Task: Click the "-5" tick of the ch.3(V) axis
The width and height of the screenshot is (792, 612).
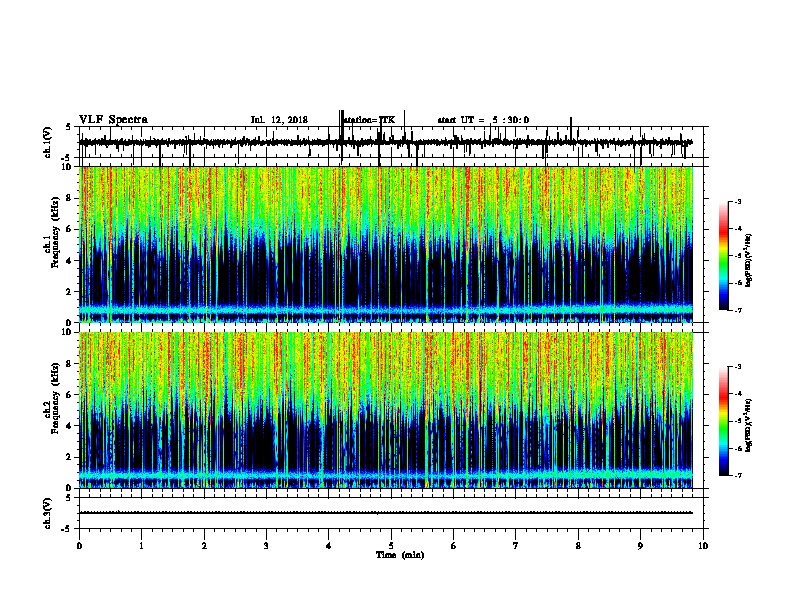Action: (68, 529)
